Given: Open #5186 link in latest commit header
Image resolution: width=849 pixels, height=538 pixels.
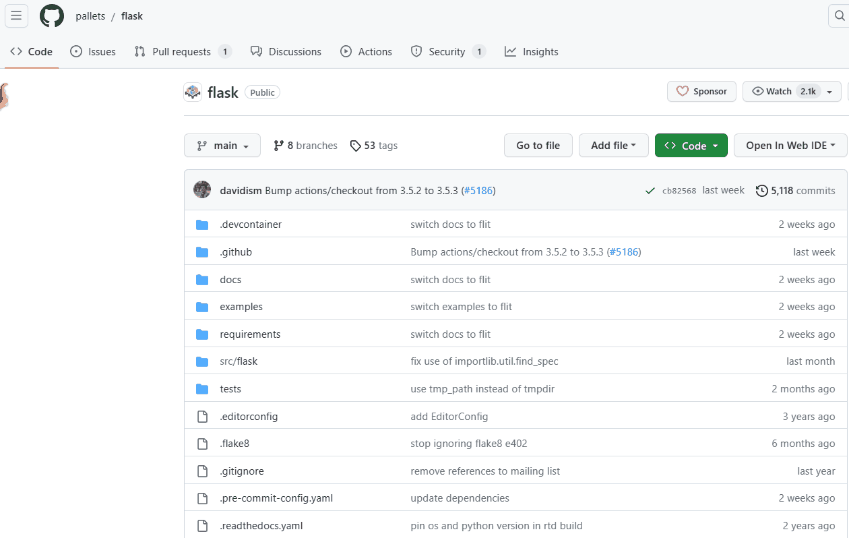Looking at the screenshot, I should [x=479, y=191].
